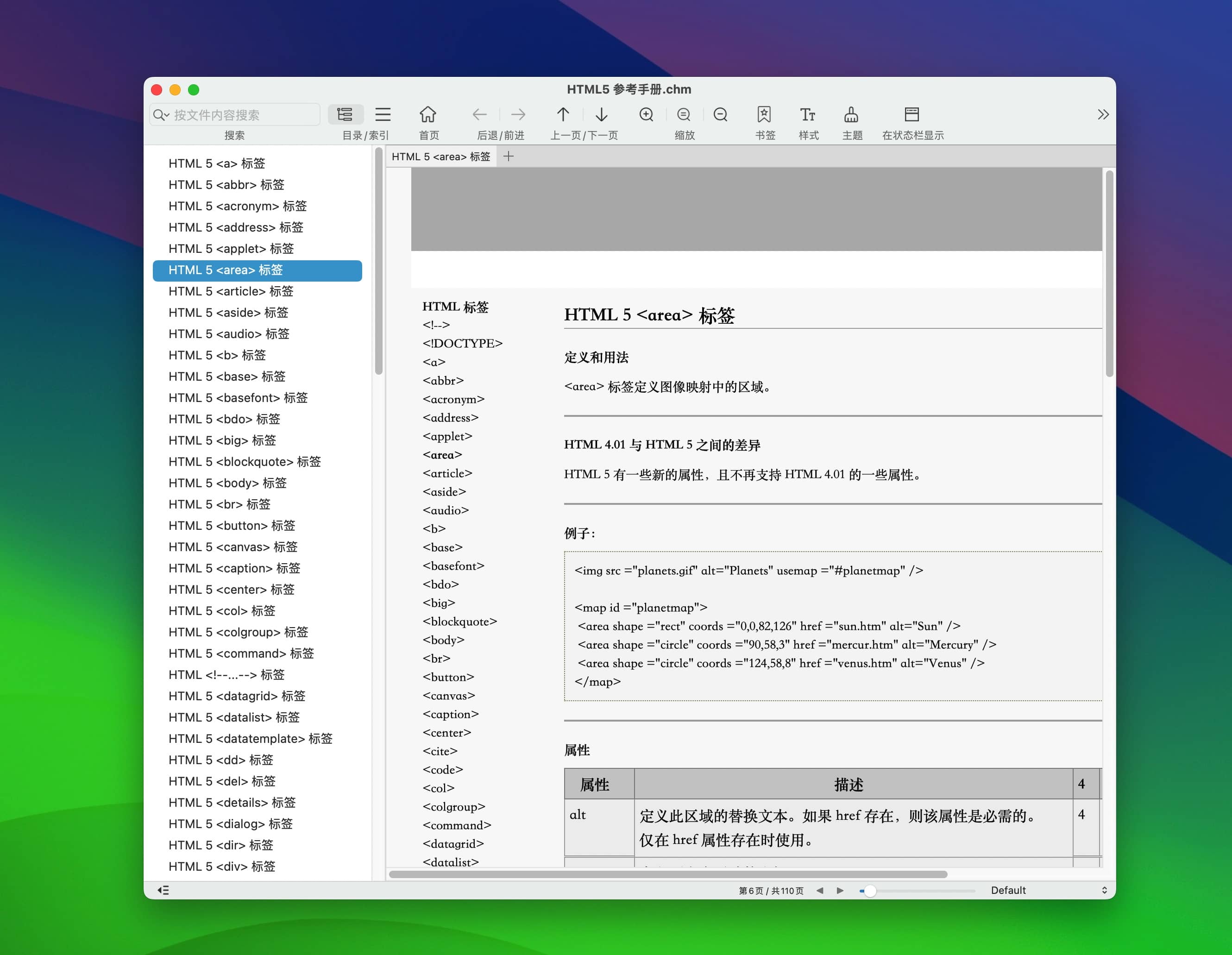This screenshot has height=955, width=1232.
Task: Open HTML 5 <applet> 标签 entry
Action: (x=257, y=249)
